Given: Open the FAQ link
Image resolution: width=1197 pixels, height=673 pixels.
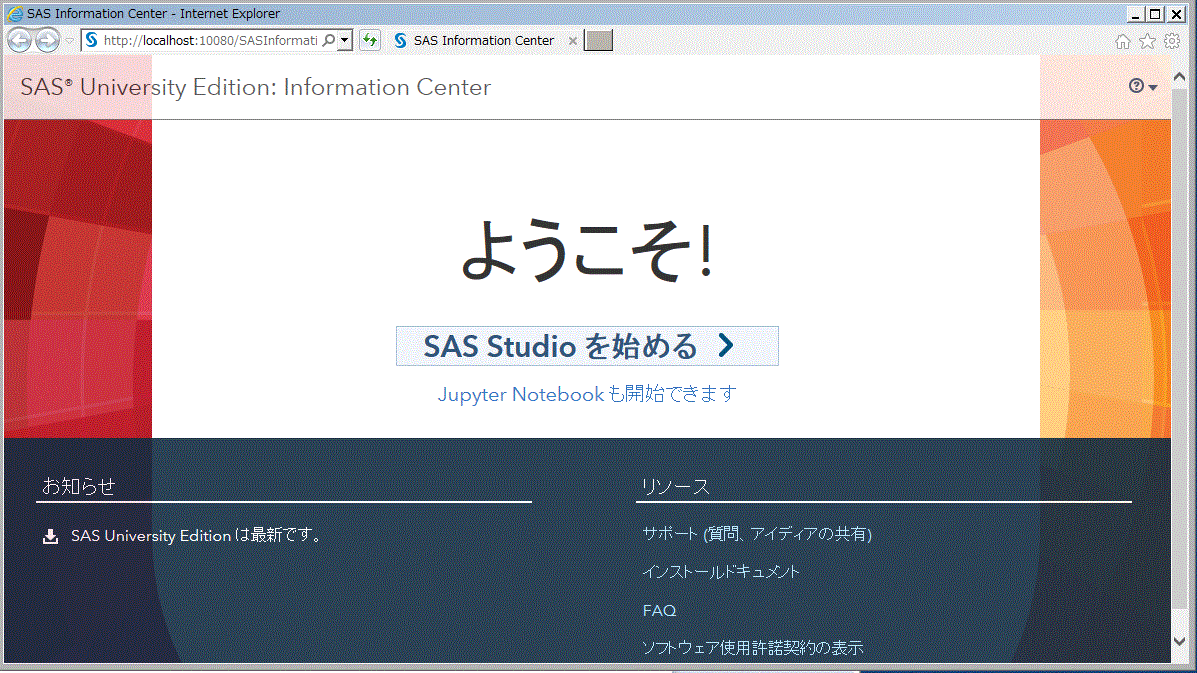Looking at the screenshot, I should click(659, 610).
